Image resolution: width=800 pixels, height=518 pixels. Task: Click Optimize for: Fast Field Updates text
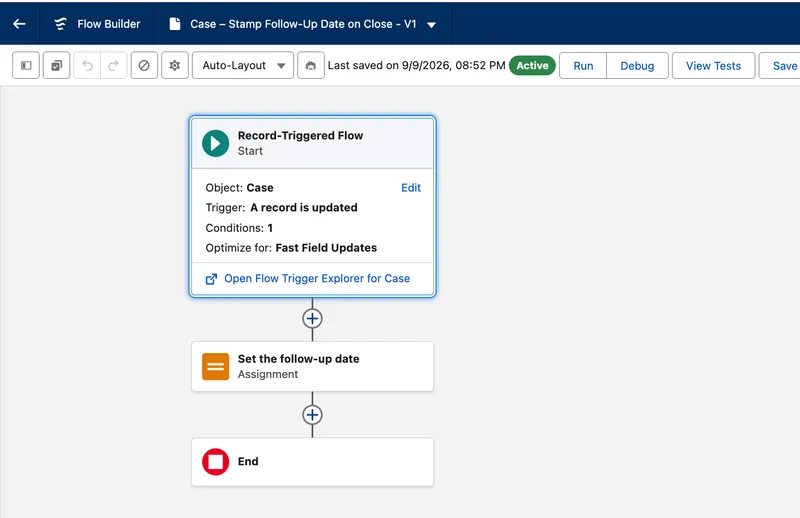point(291,248)
